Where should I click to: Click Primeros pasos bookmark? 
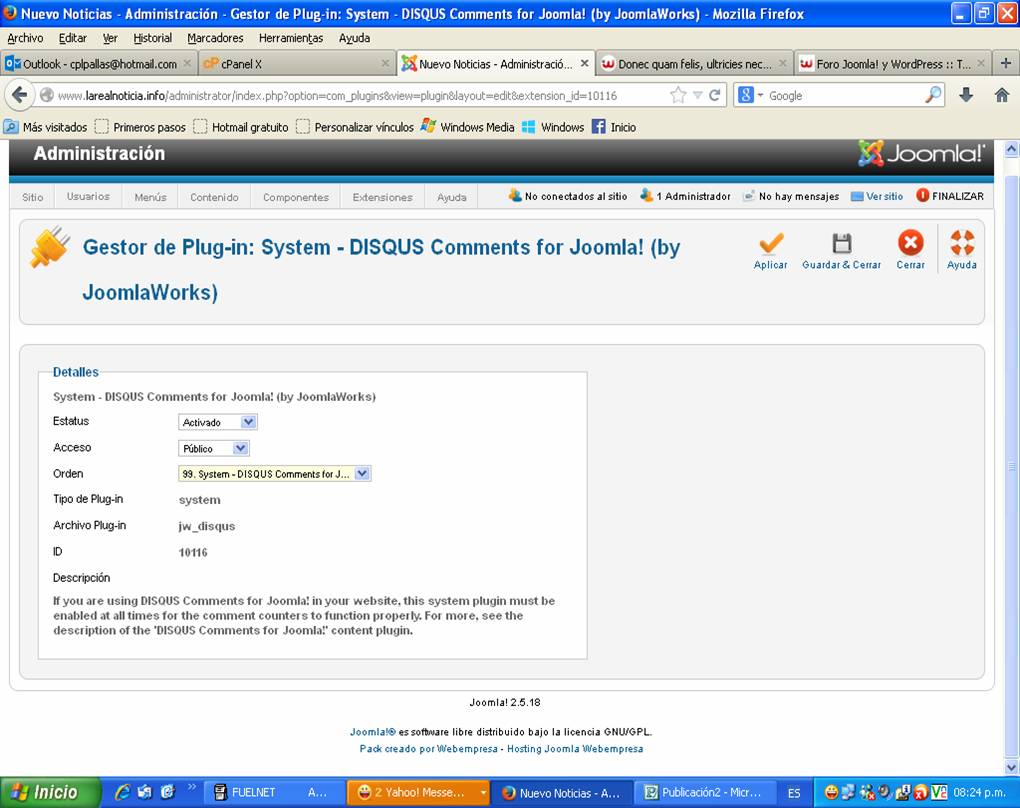coord(141,127)
